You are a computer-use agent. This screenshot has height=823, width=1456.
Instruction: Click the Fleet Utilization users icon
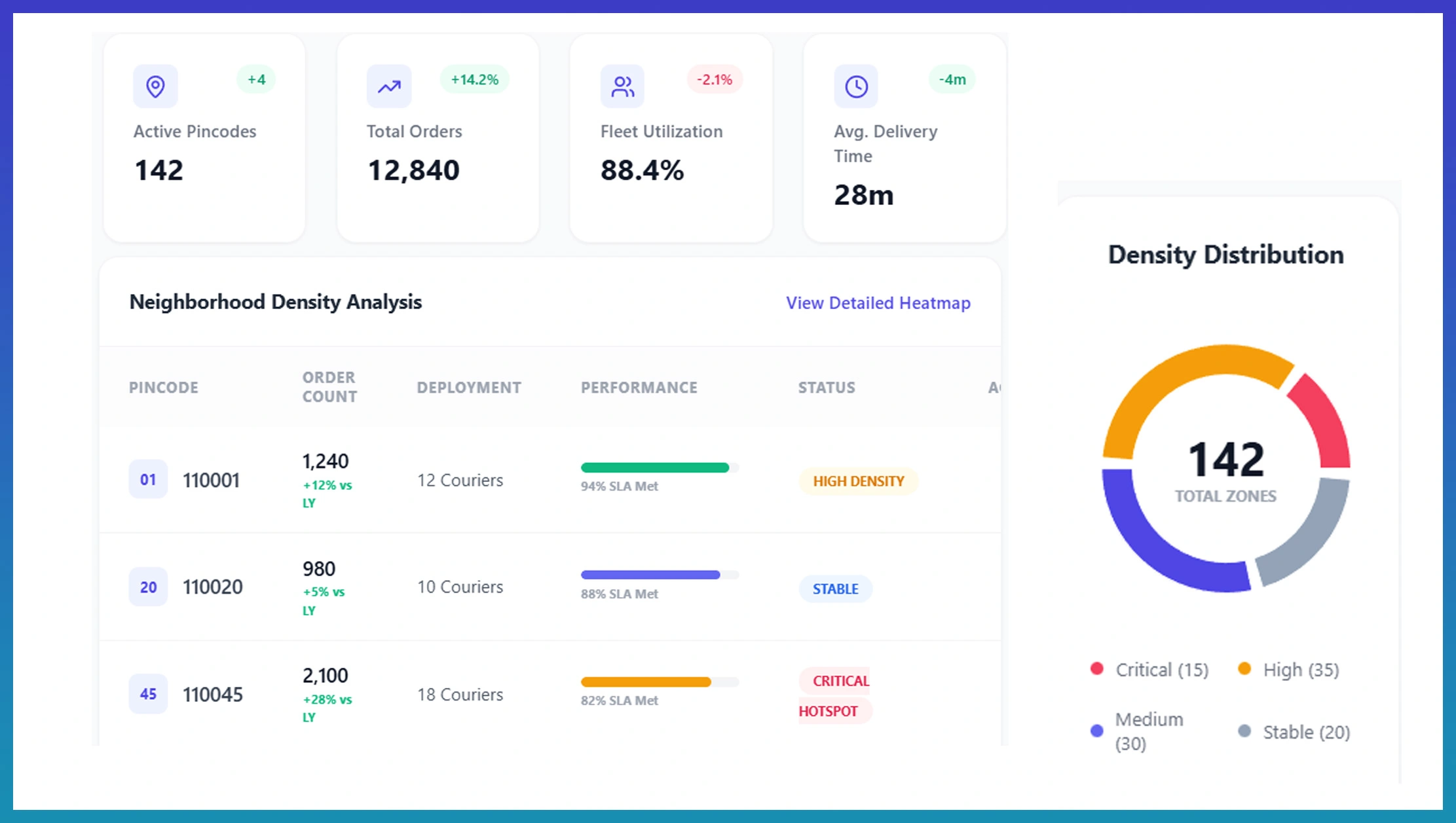click(x=622, y=86)
